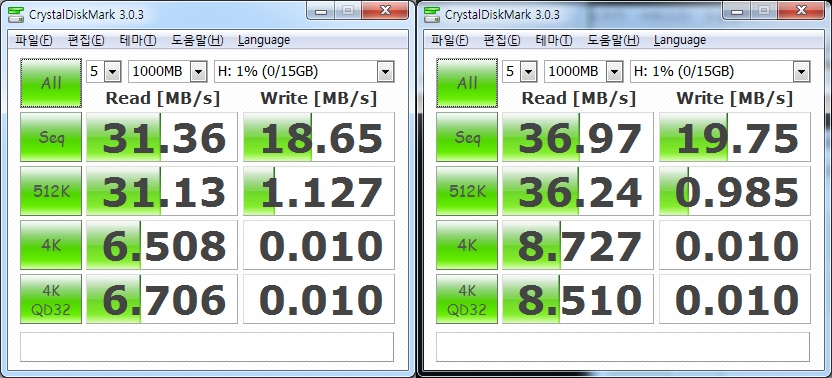Click the Read [MB/s] header in left window
Screen dimensions: 832x378
pyautogui.click(x=162, y=98)
